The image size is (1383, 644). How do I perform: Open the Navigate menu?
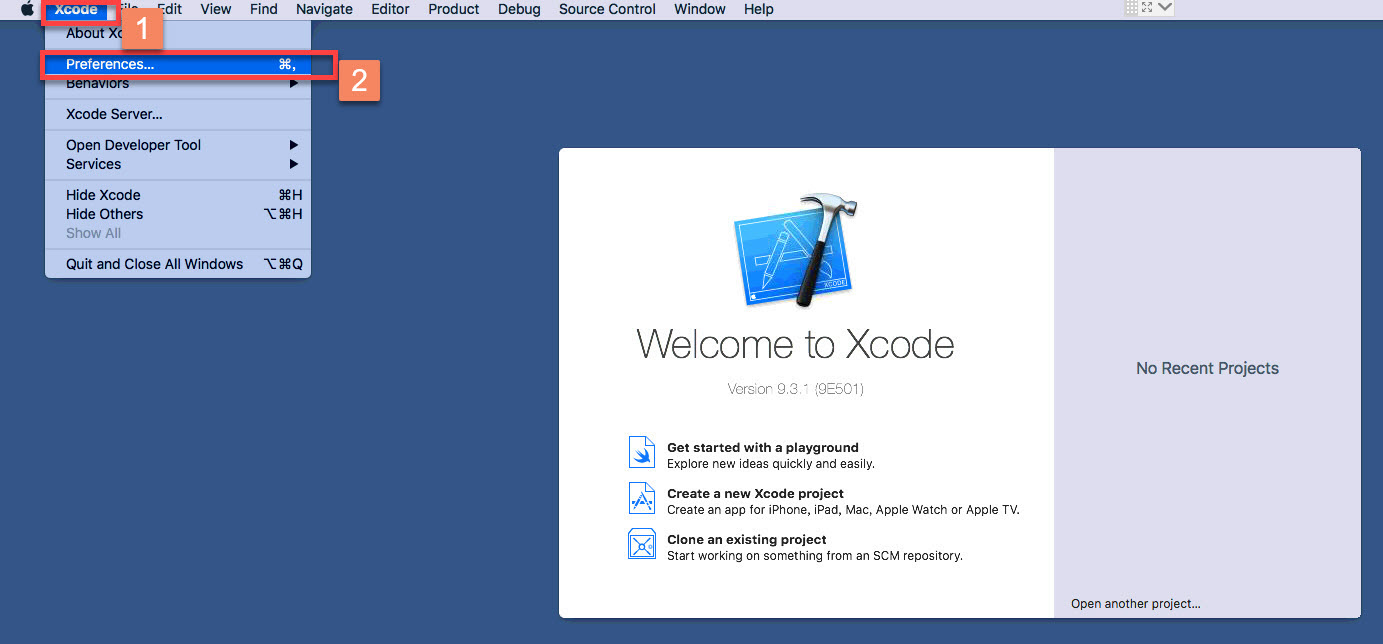tap(324, 9)
